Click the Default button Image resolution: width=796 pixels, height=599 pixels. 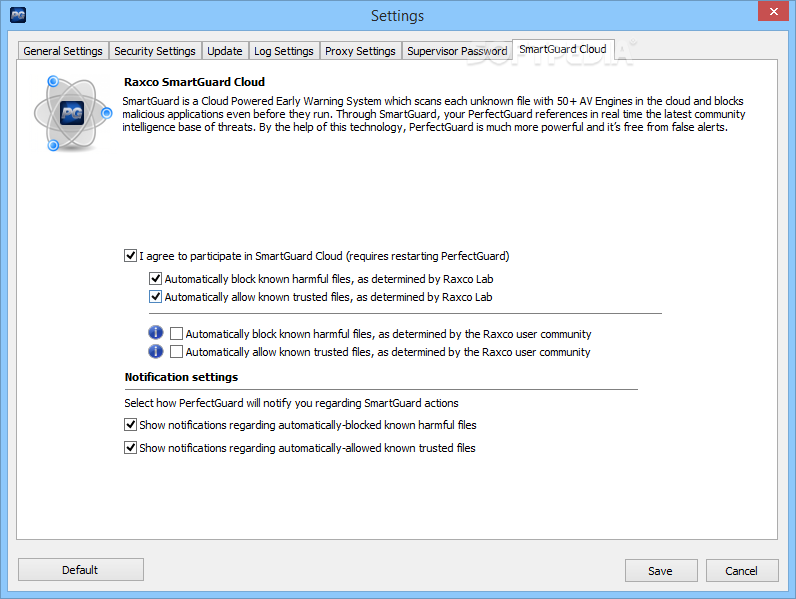coord(81,570)
